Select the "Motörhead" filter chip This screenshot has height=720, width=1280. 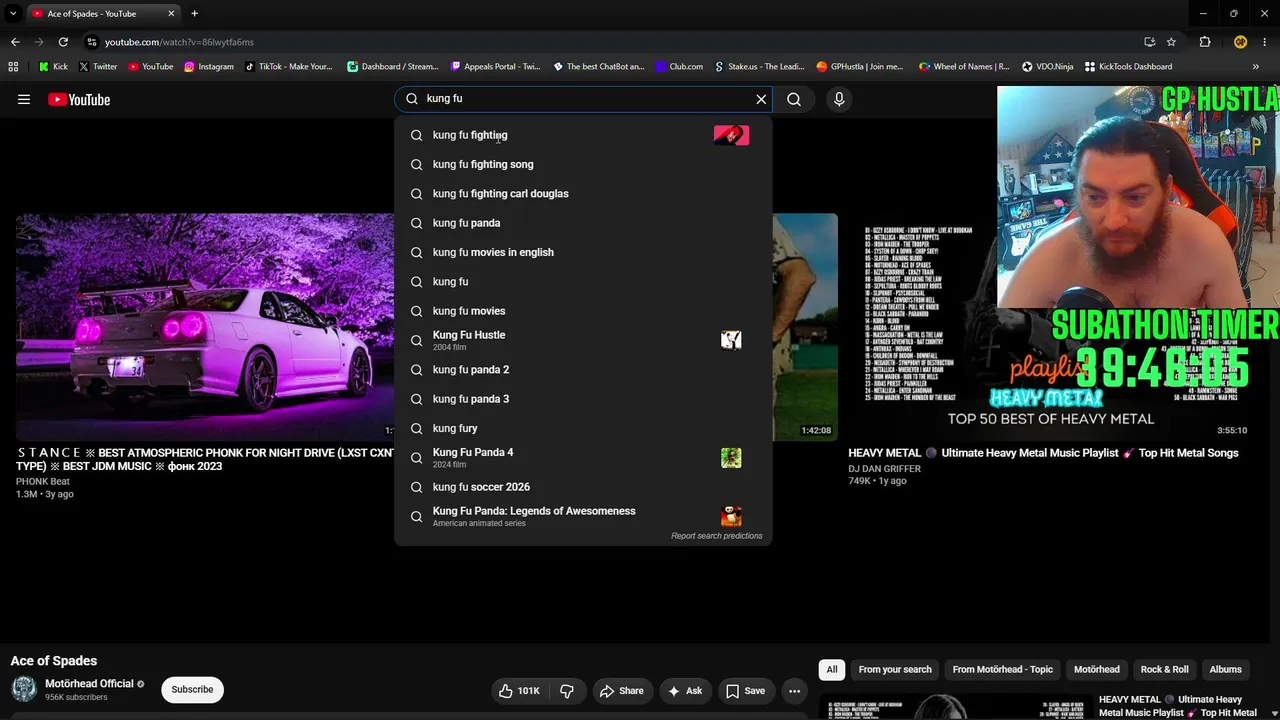(1097, 670)
